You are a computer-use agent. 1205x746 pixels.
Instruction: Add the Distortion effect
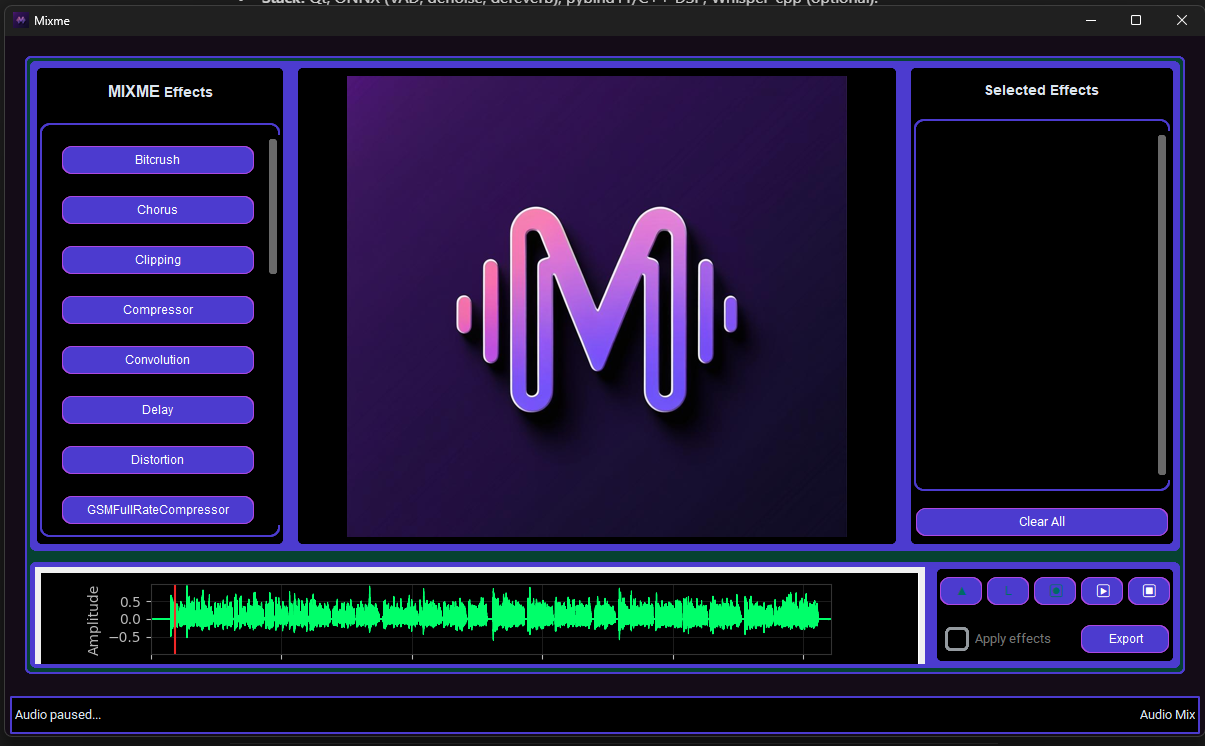(158, 460)
